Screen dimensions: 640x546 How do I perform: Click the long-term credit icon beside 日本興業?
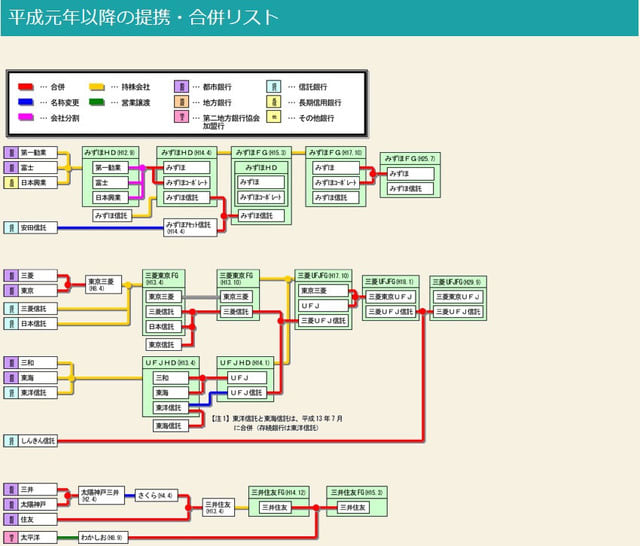[x=11, y=183]
